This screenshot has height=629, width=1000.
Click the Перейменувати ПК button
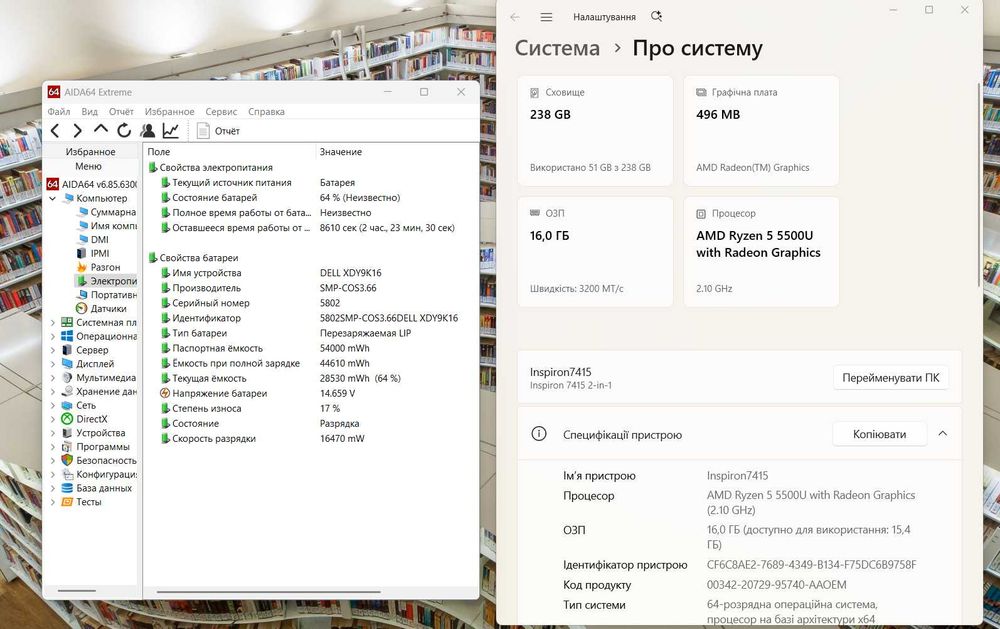tap(890, 378)
